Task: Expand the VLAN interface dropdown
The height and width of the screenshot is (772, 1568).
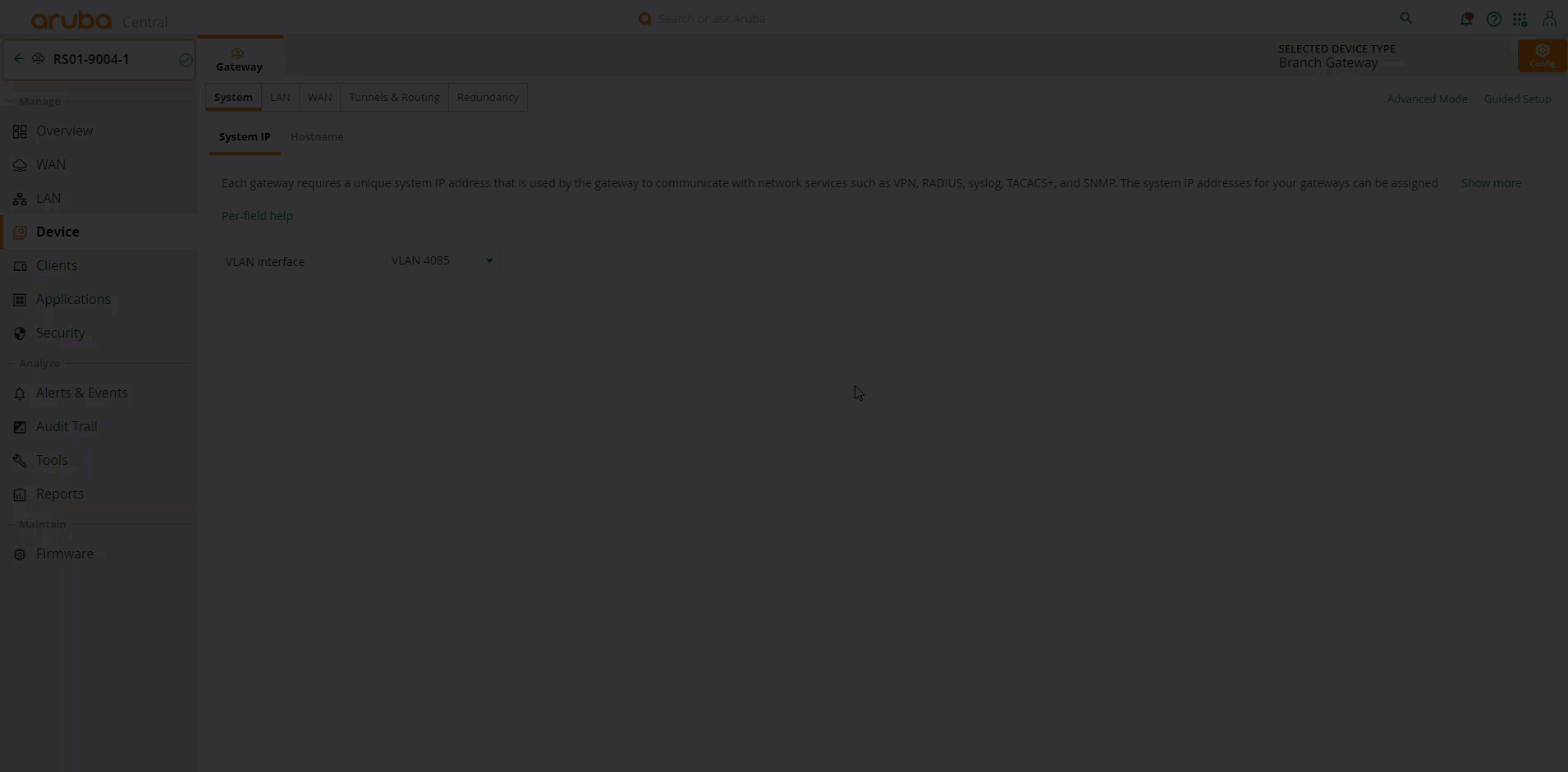Action: 442,260
